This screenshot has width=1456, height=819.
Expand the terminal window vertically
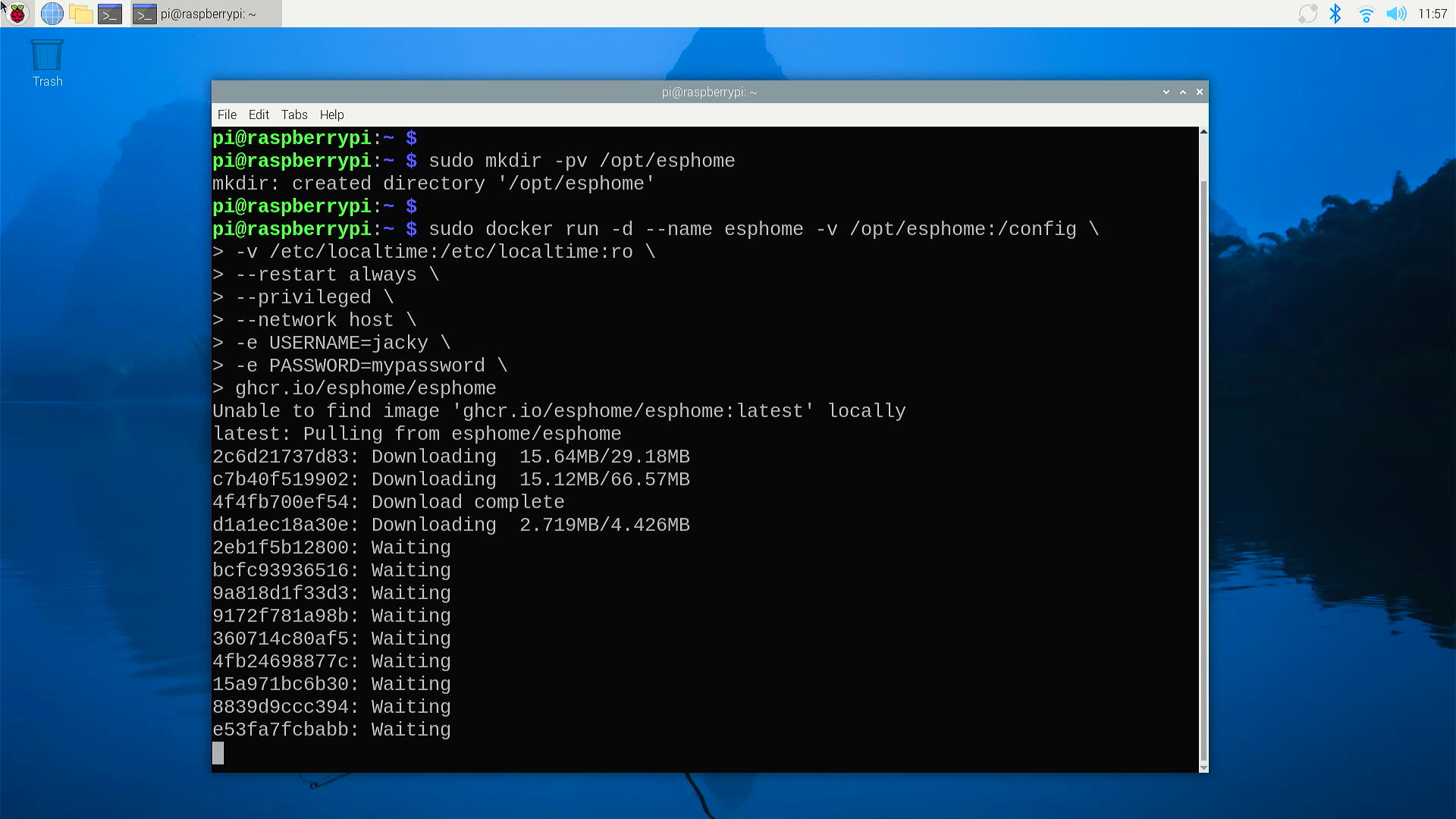1182,92
